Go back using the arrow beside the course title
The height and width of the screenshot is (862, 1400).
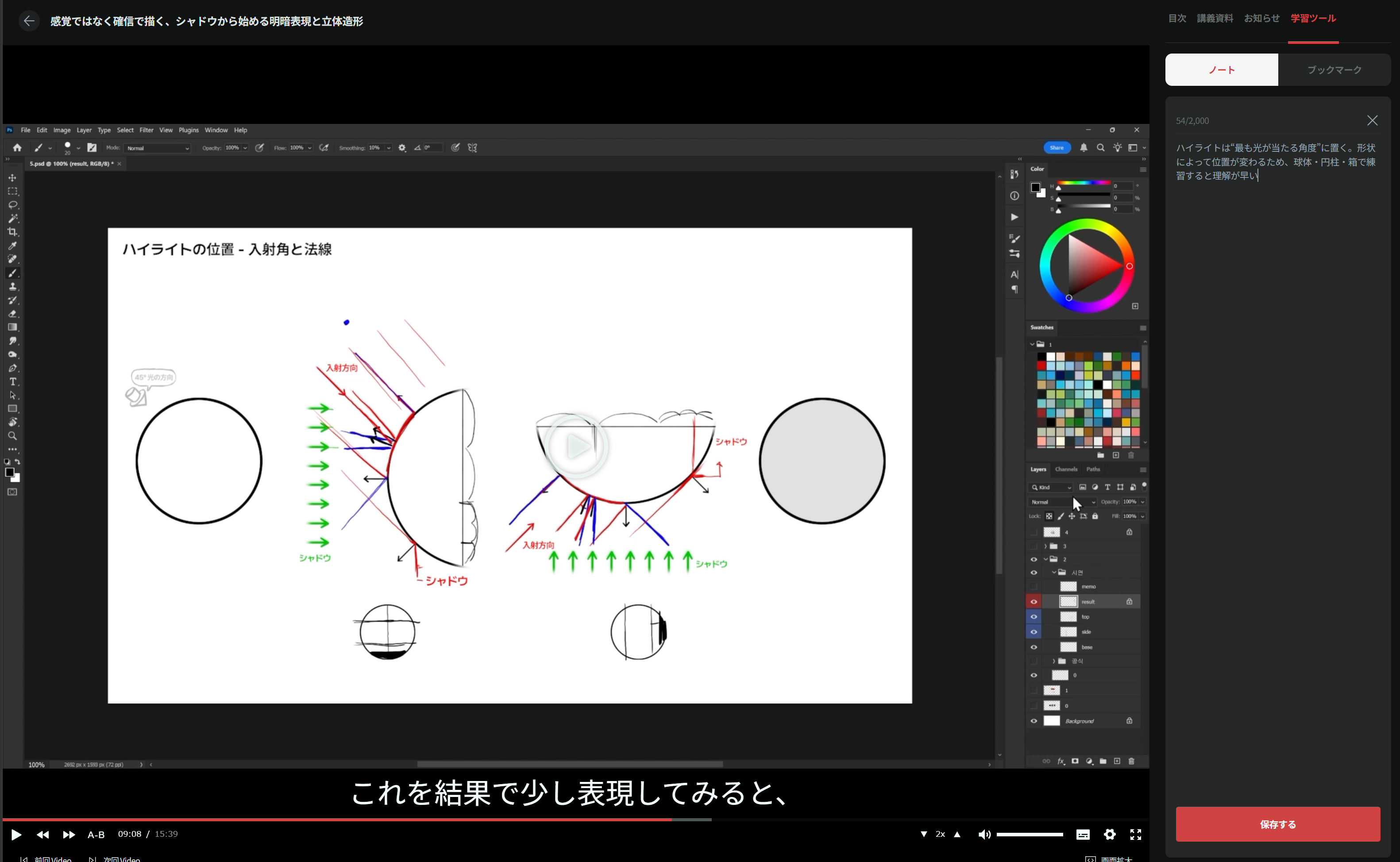tap(29, 21)
